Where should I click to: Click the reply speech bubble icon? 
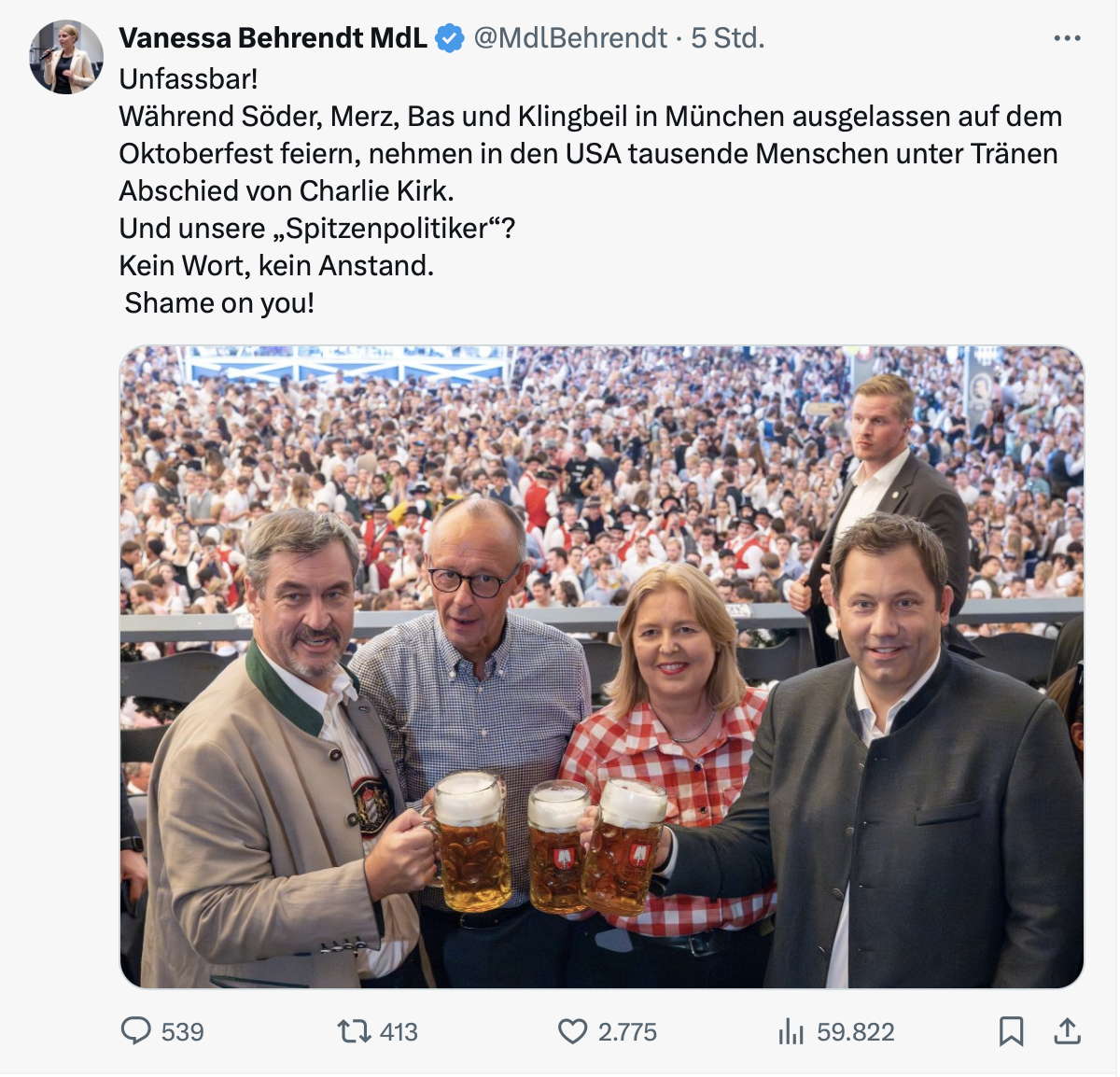136,1030
